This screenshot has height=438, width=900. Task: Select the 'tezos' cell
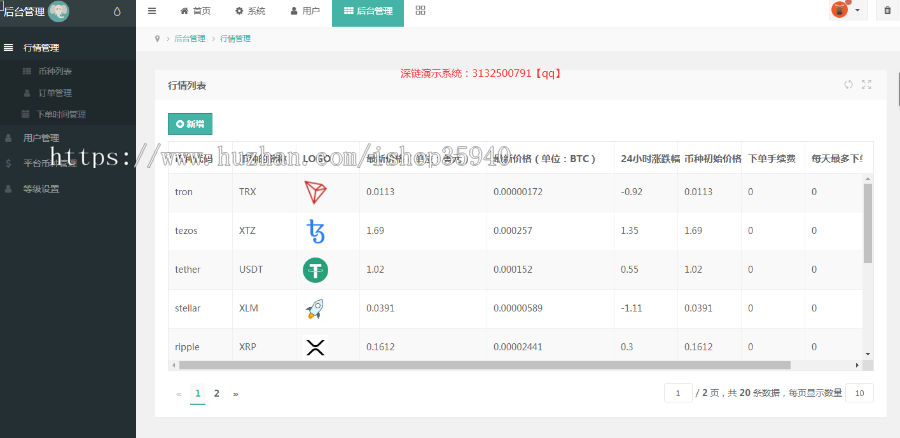(x=201, y=231)
